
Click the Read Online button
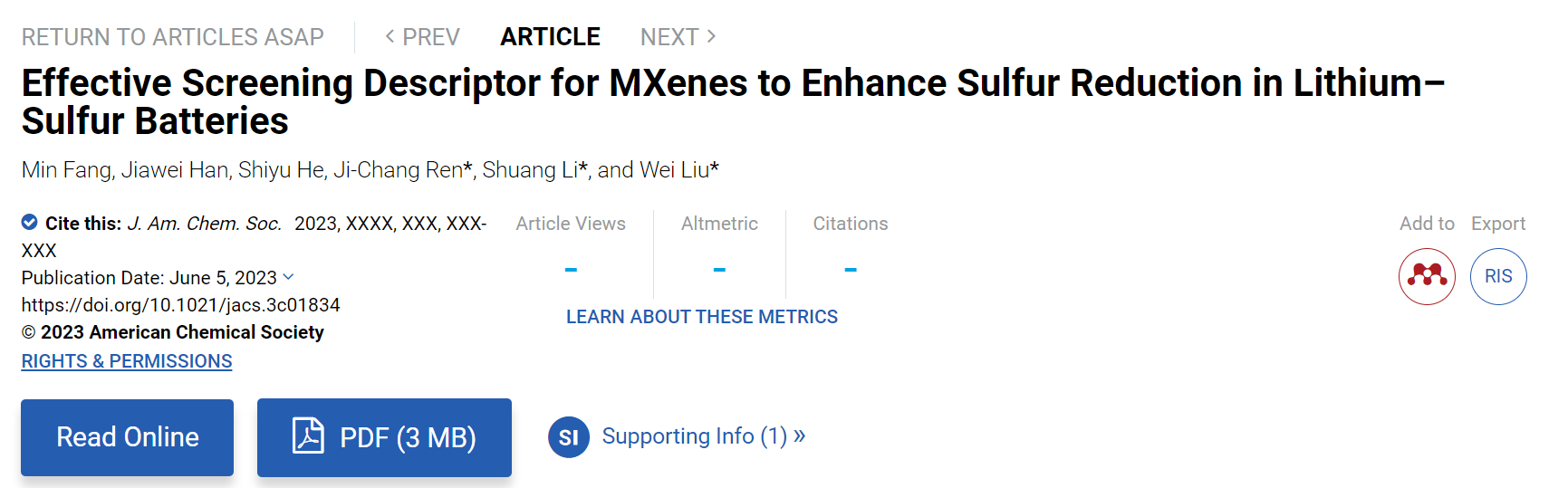click(128, 437)
